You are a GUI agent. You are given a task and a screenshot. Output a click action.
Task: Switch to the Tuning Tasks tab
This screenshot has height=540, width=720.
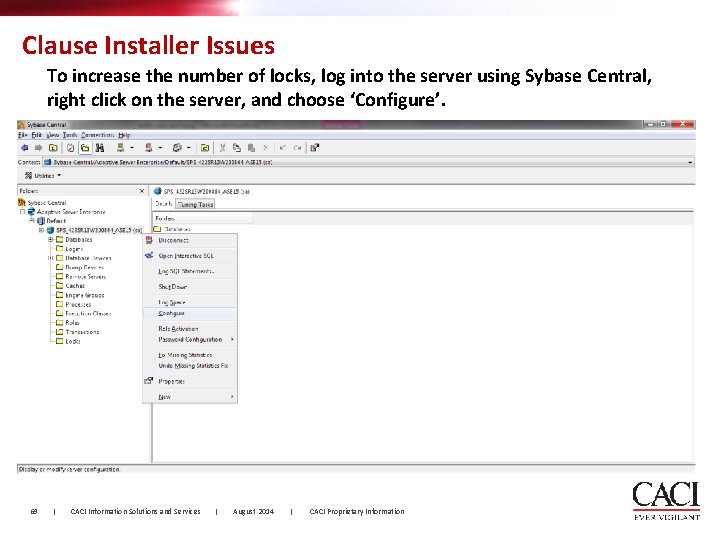point(196,204)
